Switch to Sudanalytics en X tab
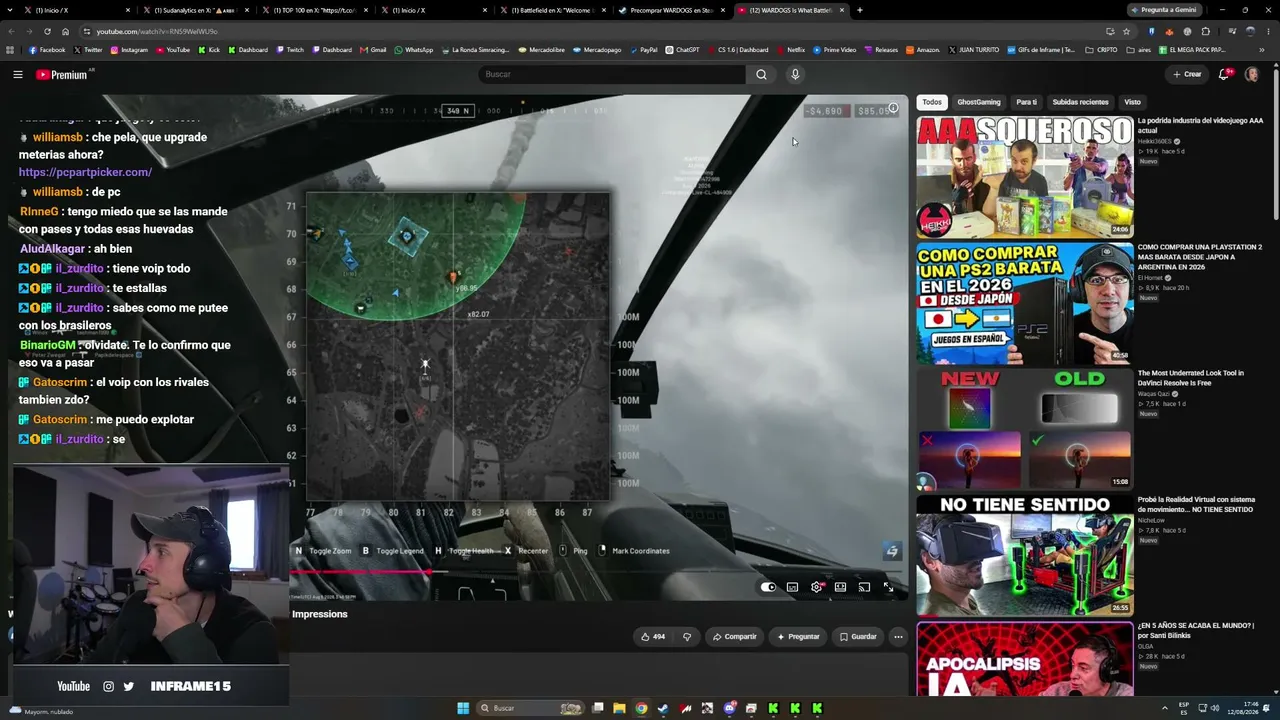Viewport: 1280px width, 720px height. click(195, 10)
